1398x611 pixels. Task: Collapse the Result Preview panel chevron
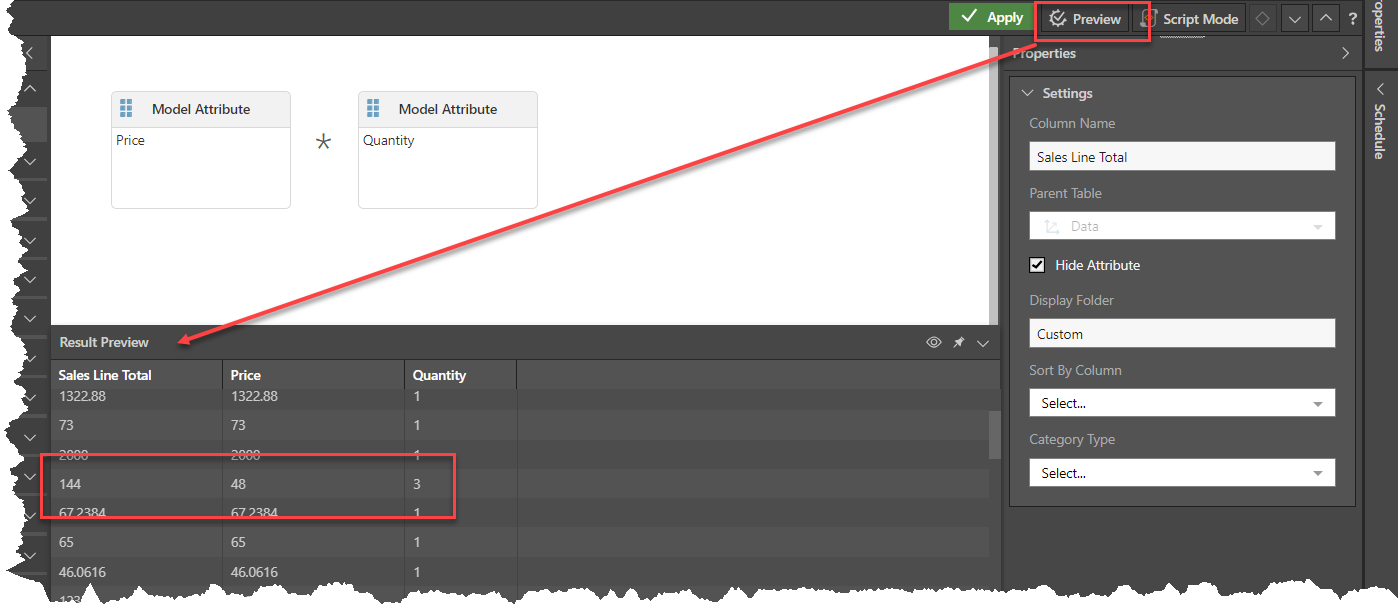coord(982,343)
